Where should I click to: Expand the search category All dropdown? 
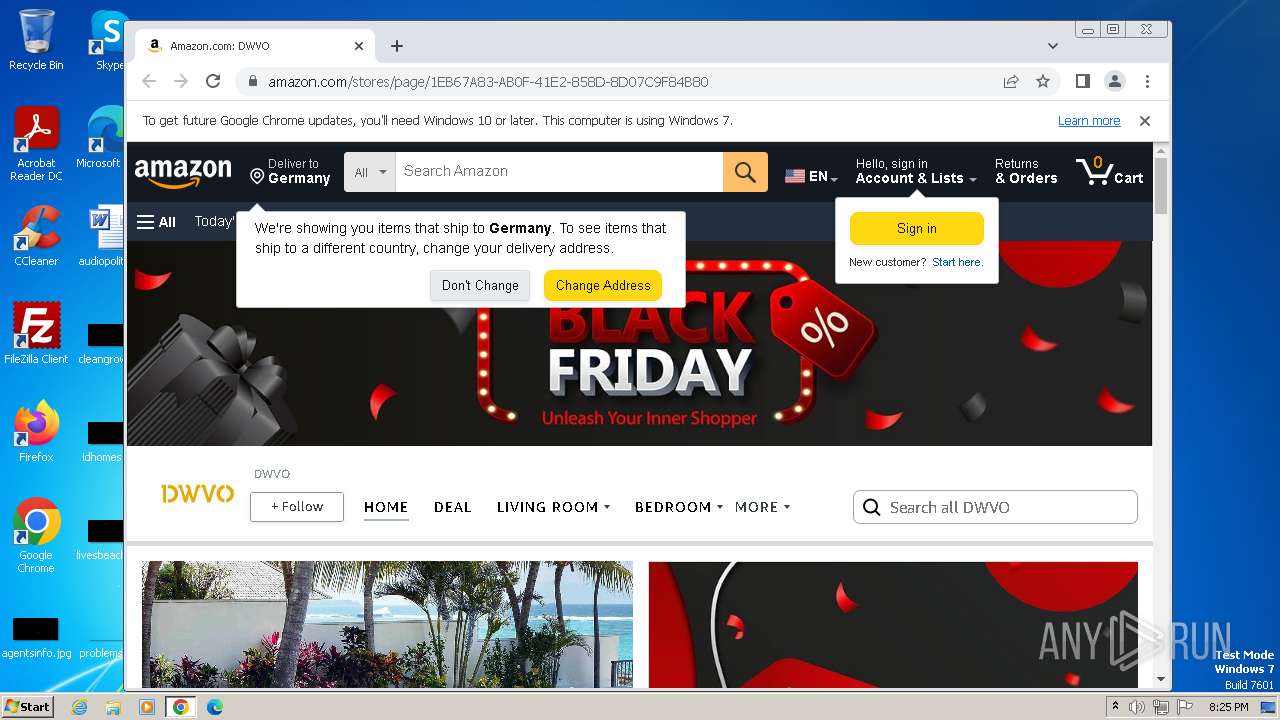(370, 172)
